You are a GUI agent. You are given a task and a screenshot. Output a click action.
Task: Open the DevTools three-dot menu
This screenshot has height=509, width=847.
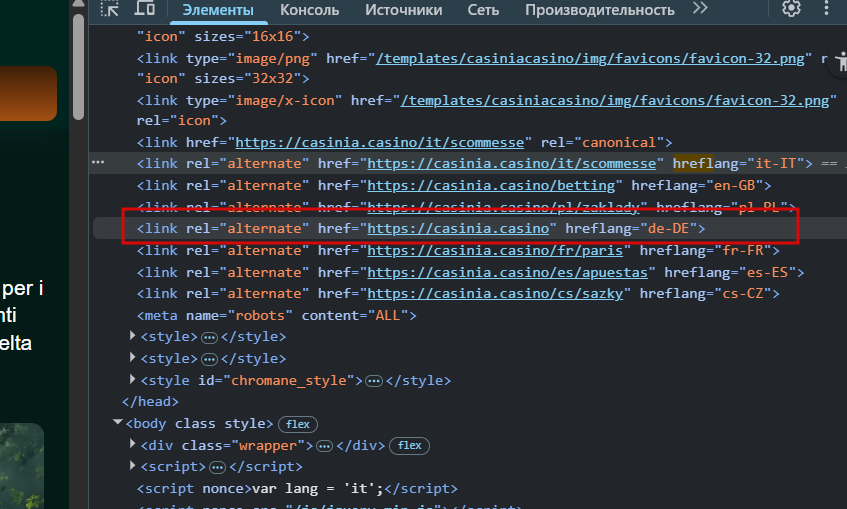pyautogui.click(x=826, y=8)
